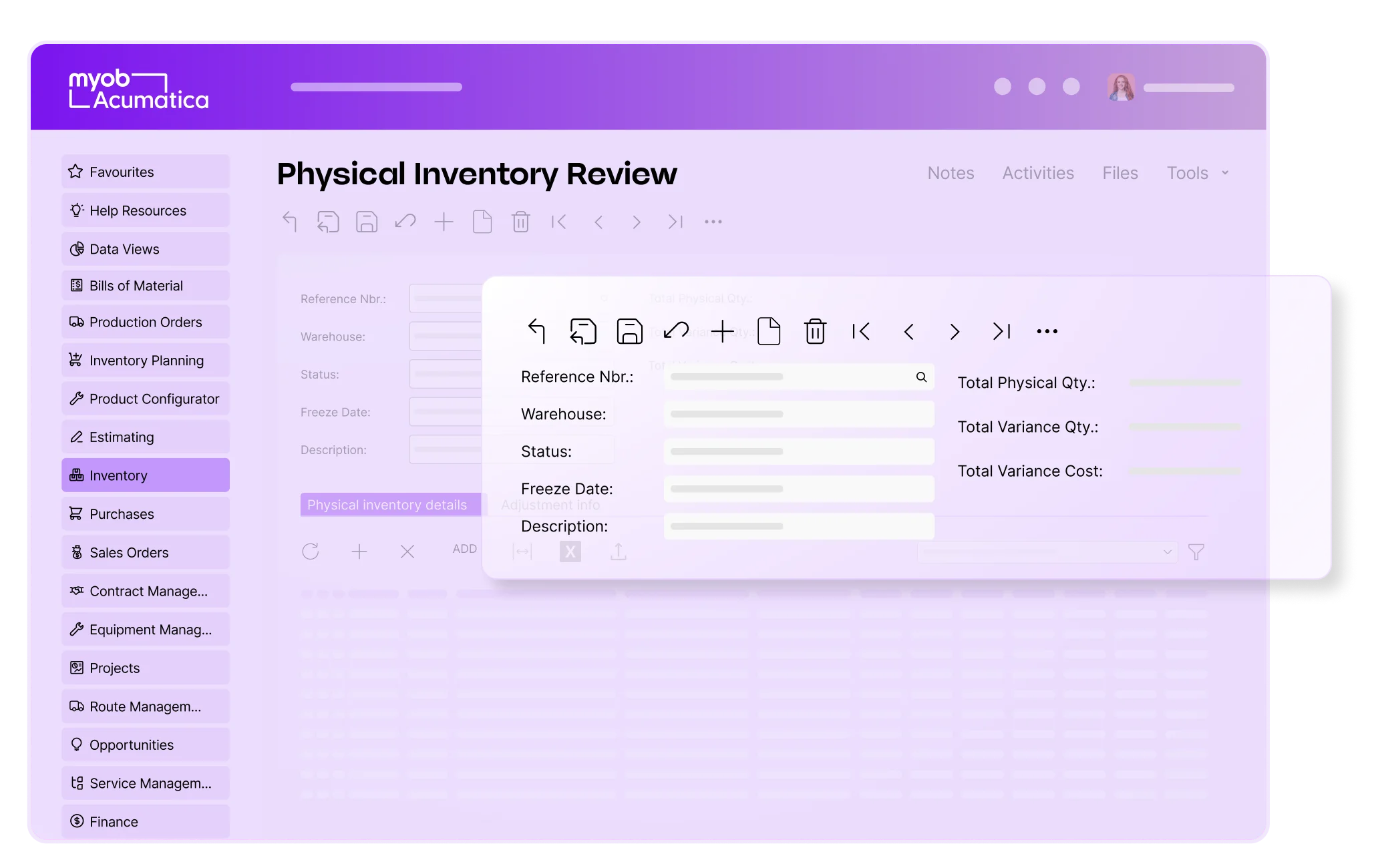The height and width of the screenshot is (868, 1376).
Task: Select Estimating in the sidebar
Action: 146,437
